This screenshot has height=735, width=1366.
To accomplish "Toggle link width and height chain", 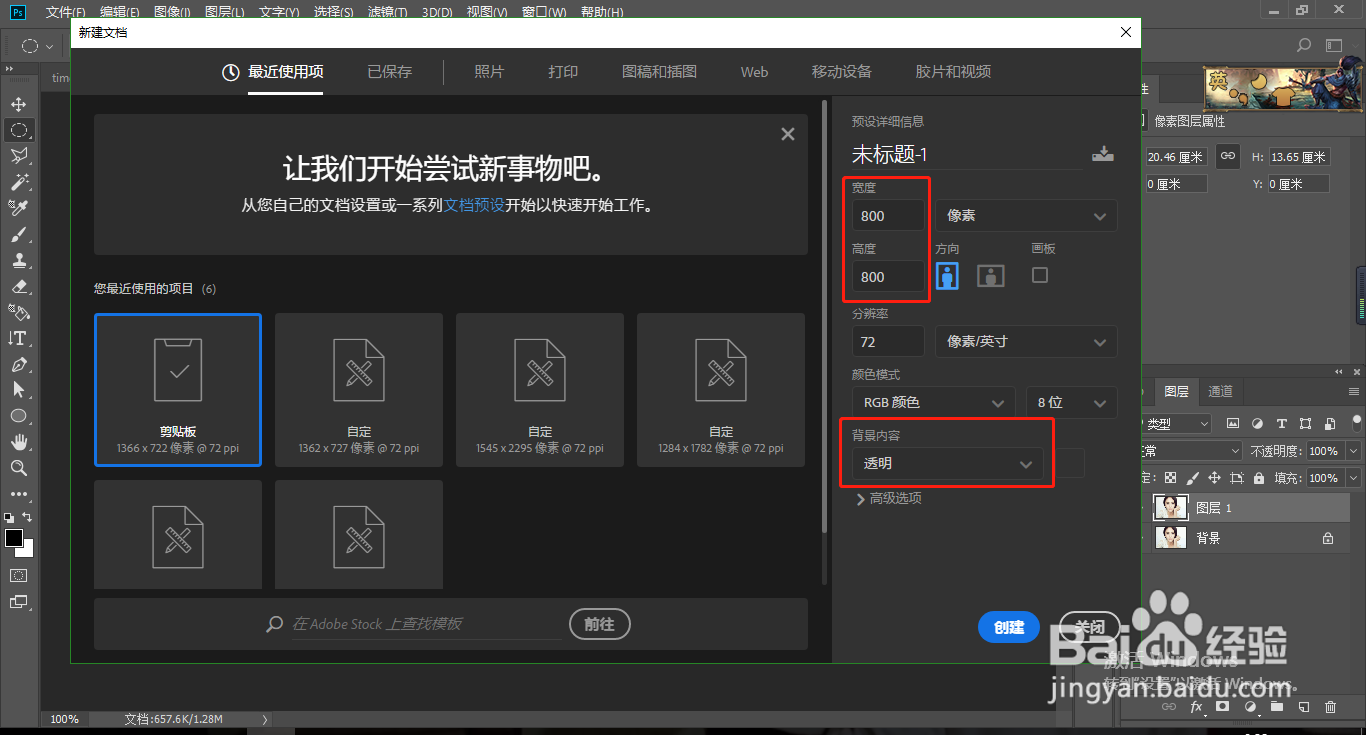I will (1228, 156).
